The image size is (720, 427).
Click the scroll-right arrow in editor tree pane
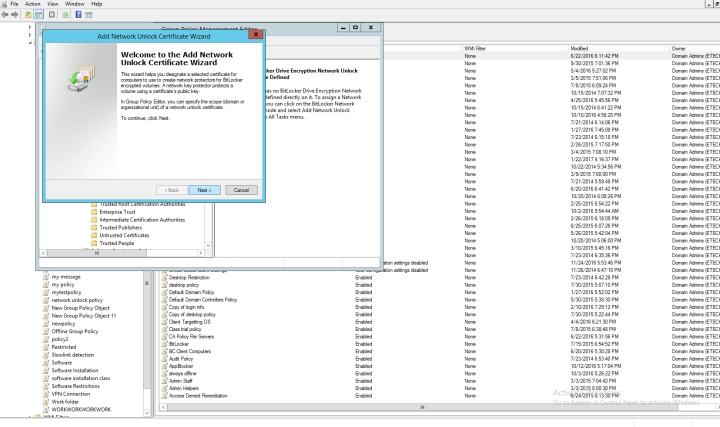click(200, 253)
